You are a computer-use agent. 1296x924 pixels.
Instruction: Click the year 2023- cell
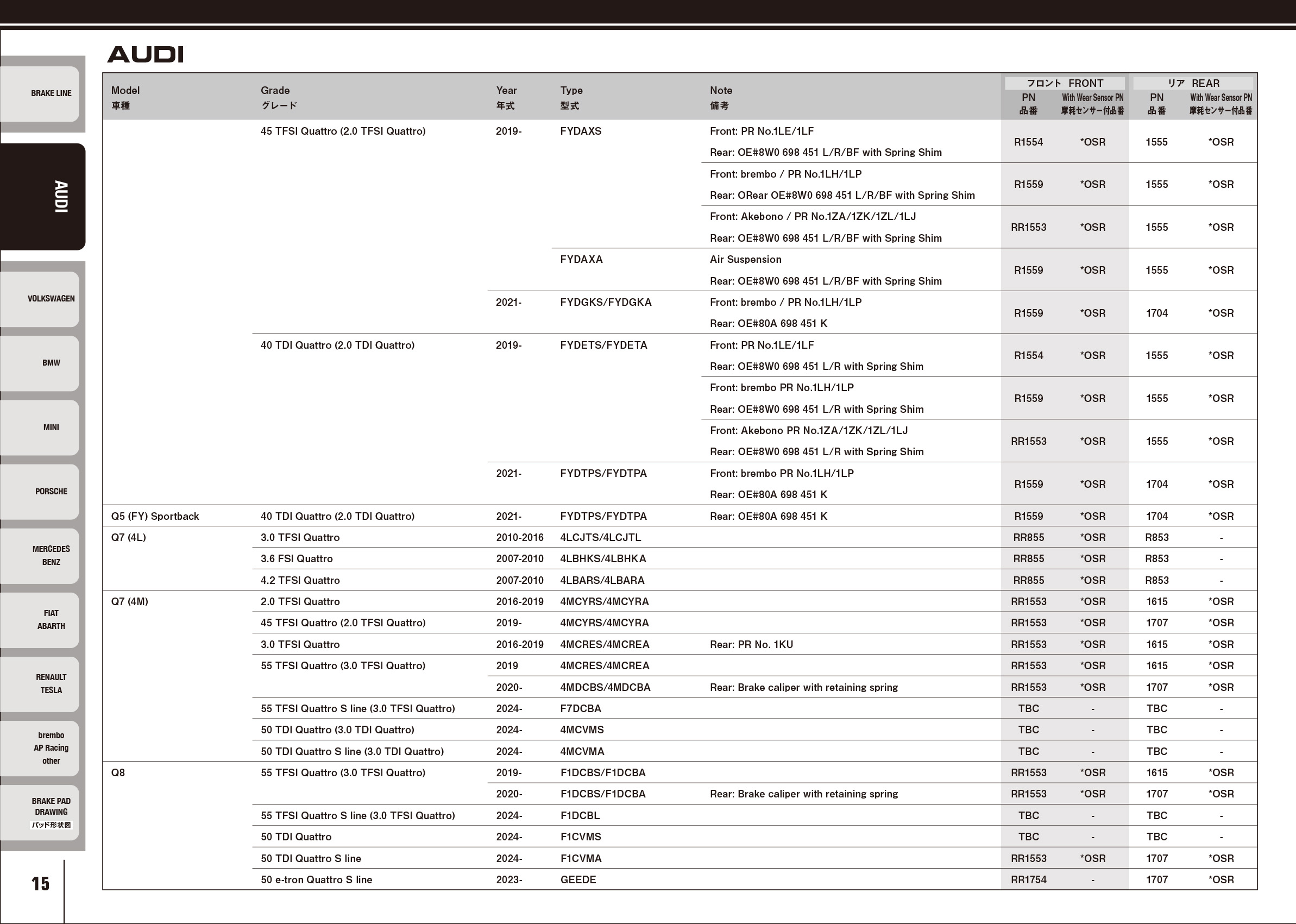[x=508, y=879]
